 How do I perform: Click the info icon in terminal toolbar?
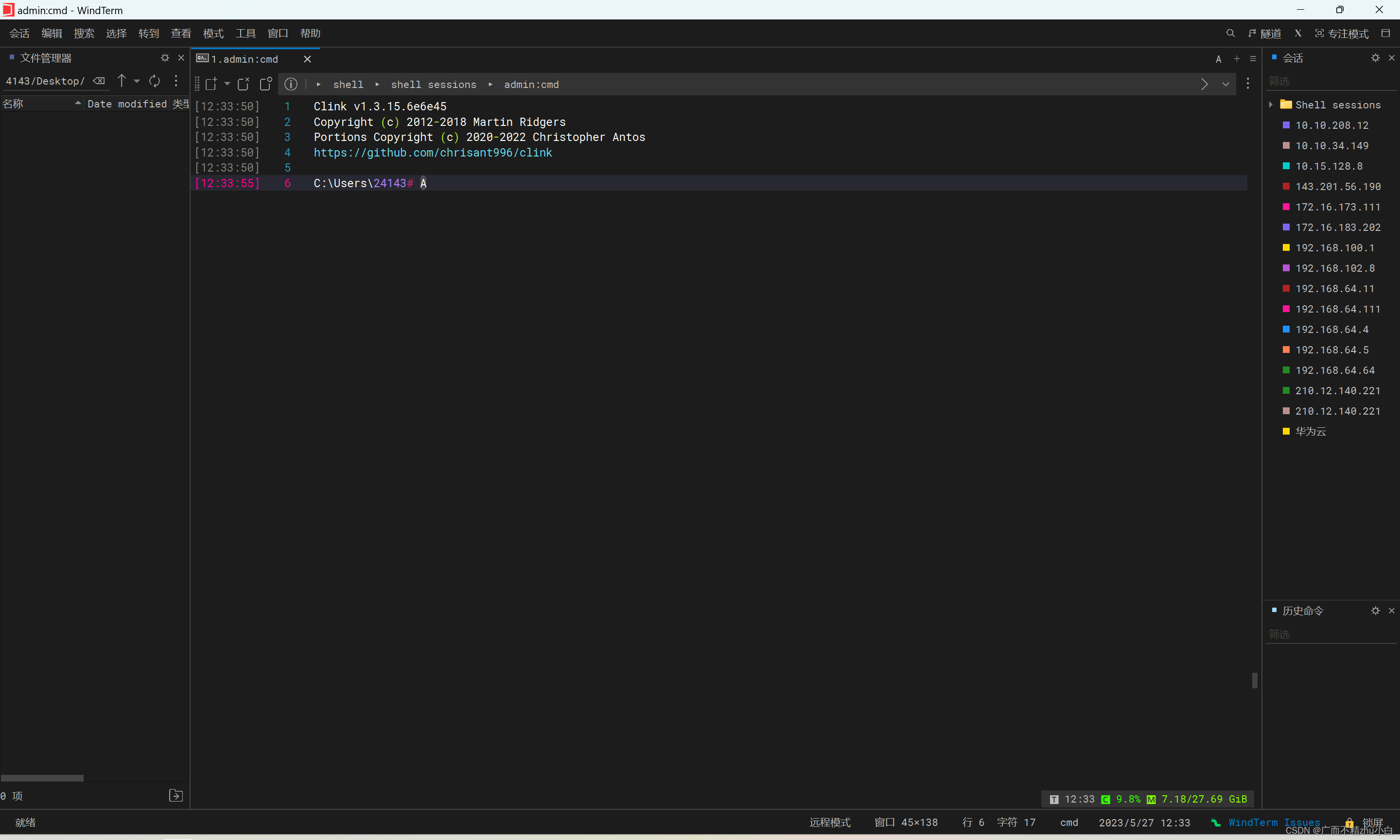coord(291,84)
